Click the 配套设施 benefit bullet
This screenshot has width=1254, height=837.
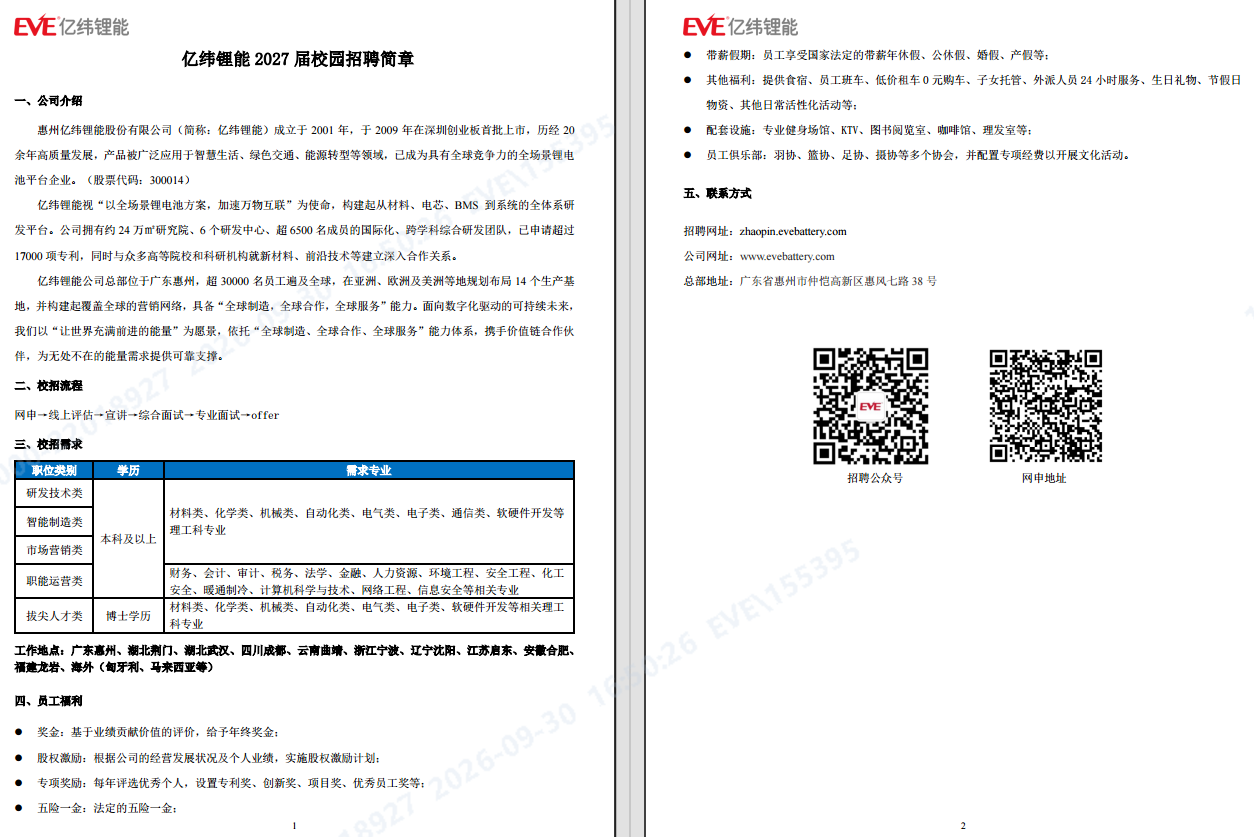click(859, 130)
